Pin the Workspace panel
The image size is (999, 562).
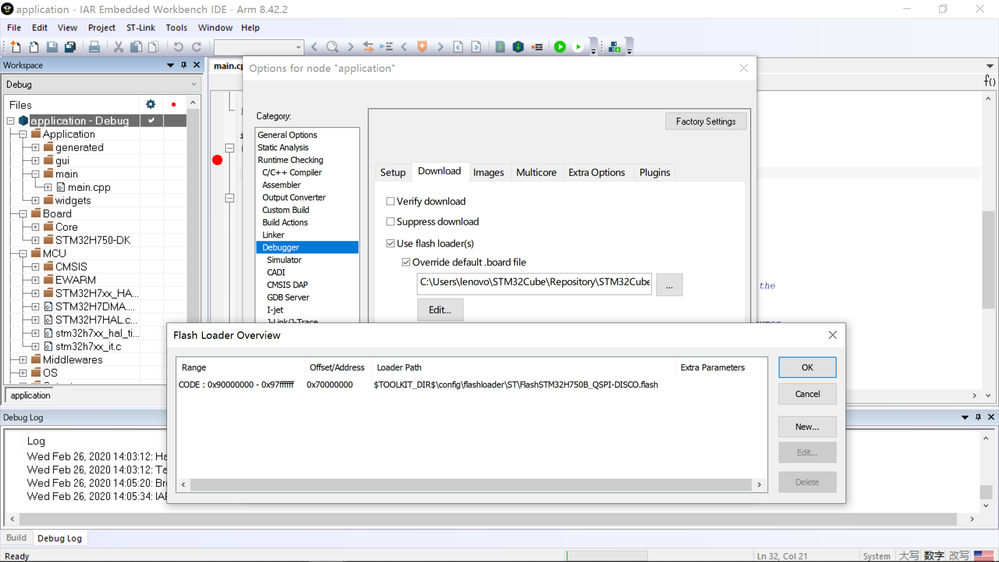coord(183,65)
